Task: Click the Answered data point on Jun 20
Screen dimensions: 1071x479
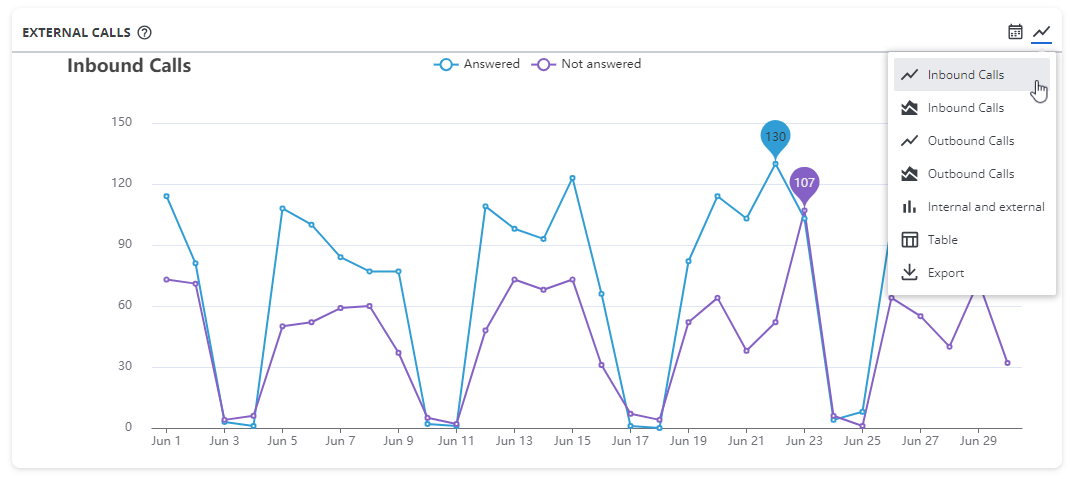Action: coord(717,196)
